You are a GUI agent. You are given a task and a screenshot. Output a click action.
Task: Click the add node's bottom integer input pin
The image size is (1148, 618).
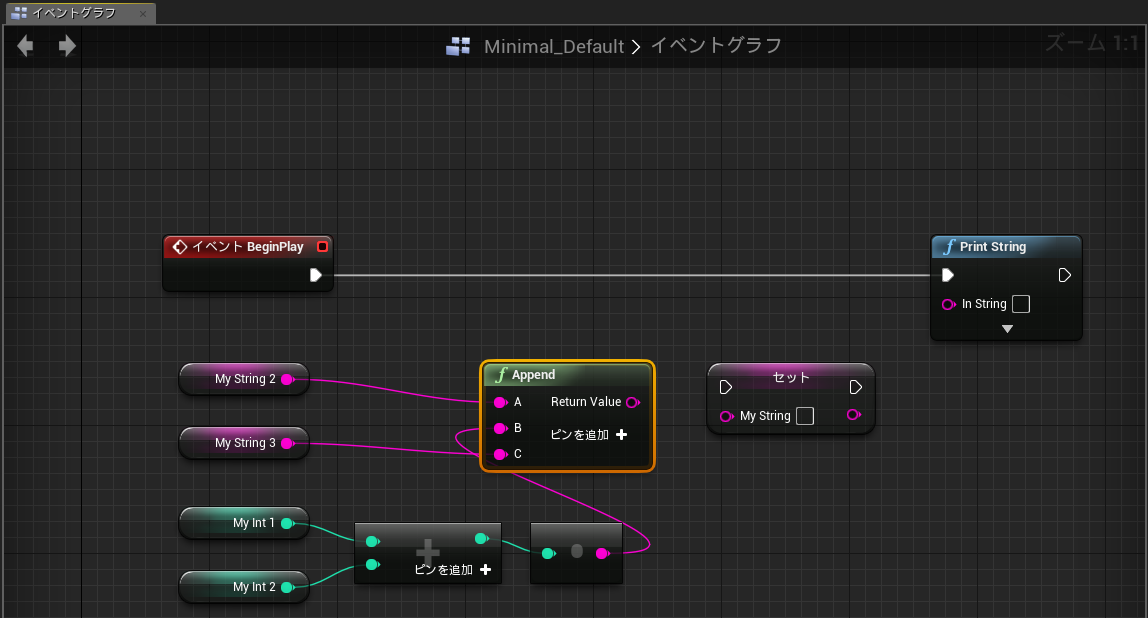click(373, 565)
